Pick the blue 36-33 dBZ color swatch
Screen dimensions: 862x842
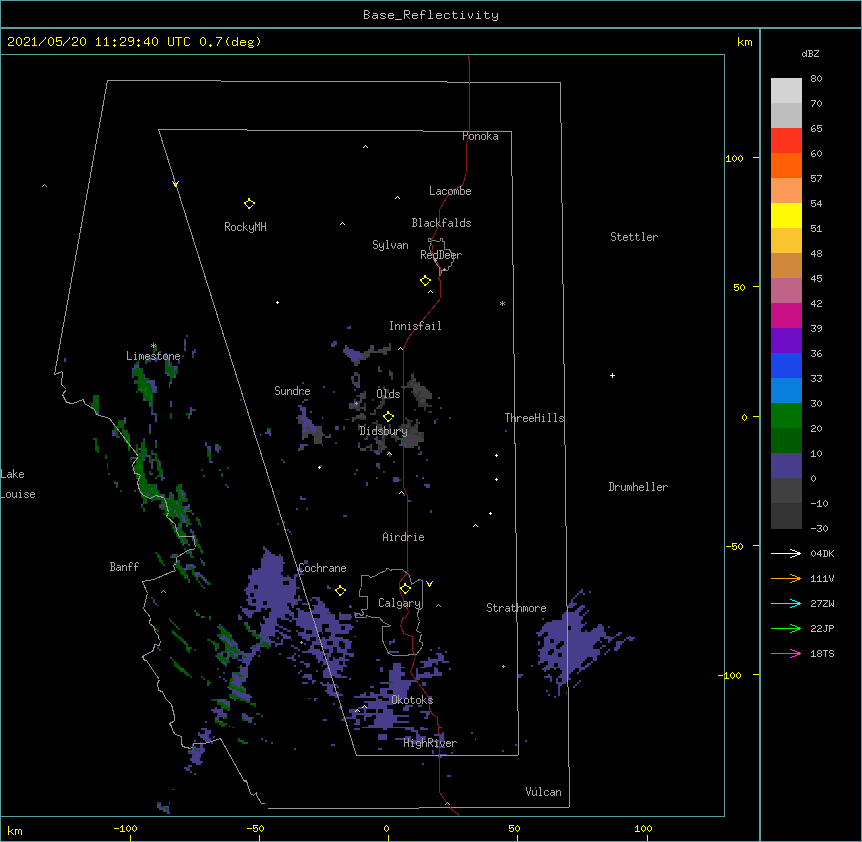(x=786, y=365)
